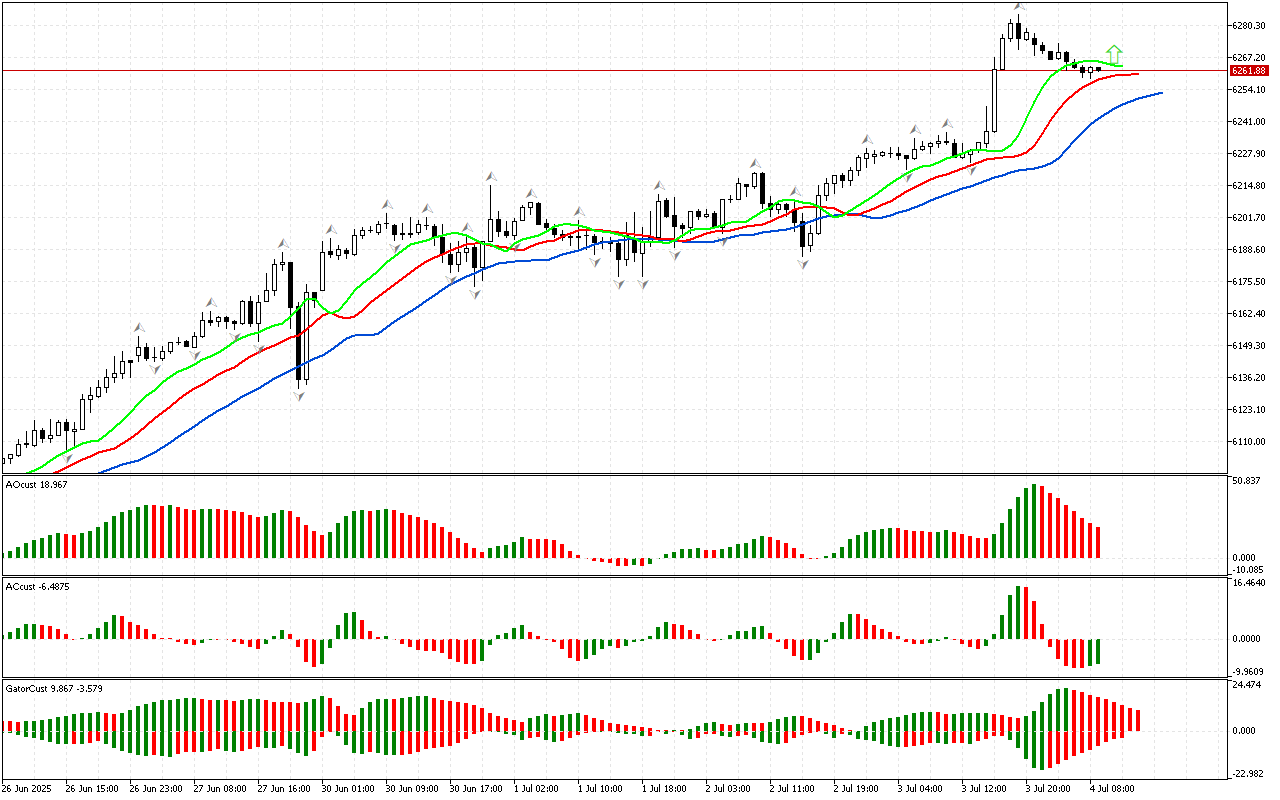Viewport: 1280px width, 800px height.
Task: Click the 6280.30 price scale label
Action: pos(1249,26)
